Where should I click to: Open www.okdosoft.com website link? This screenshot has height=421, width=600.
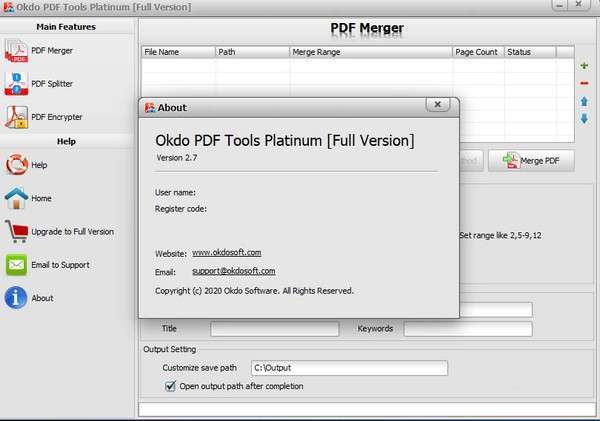[227, 253]
